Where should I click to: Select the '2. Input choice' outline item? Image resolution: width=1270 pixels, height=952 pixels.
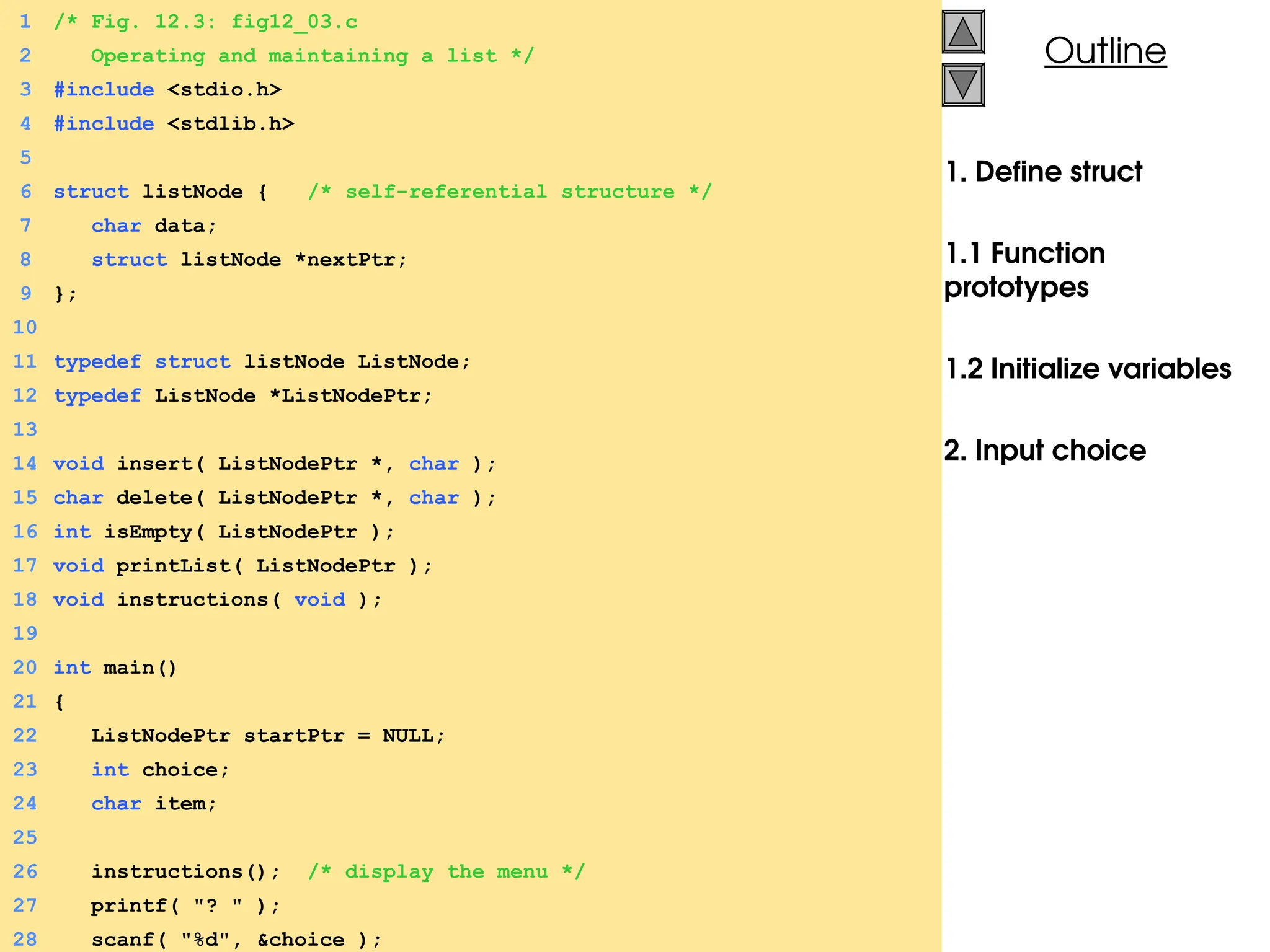1045,451
